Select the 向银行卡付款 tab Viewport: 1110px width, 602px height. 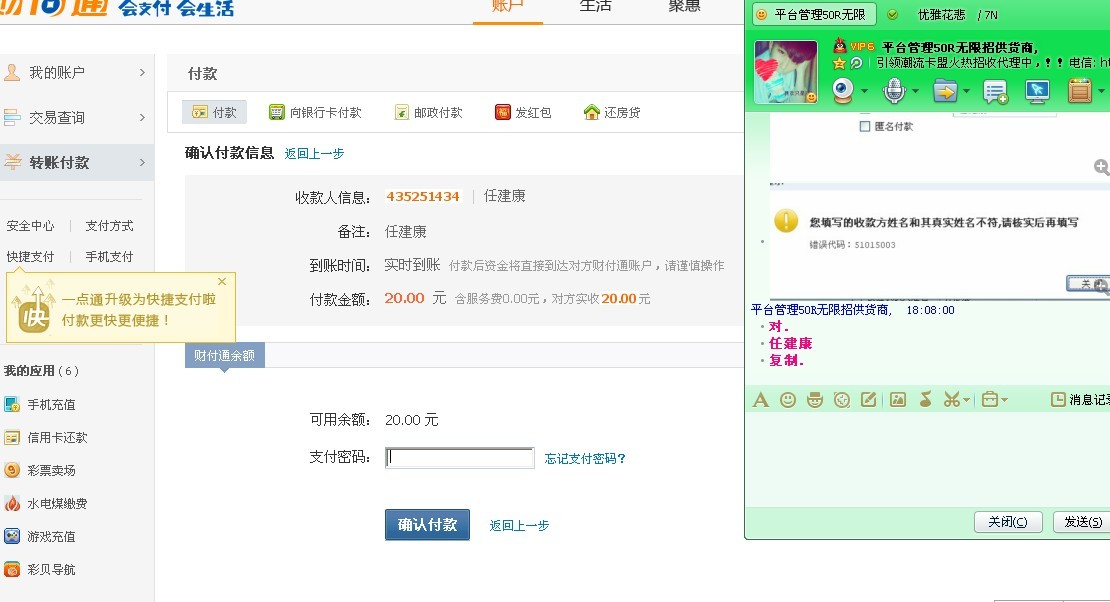coord(316,112)
